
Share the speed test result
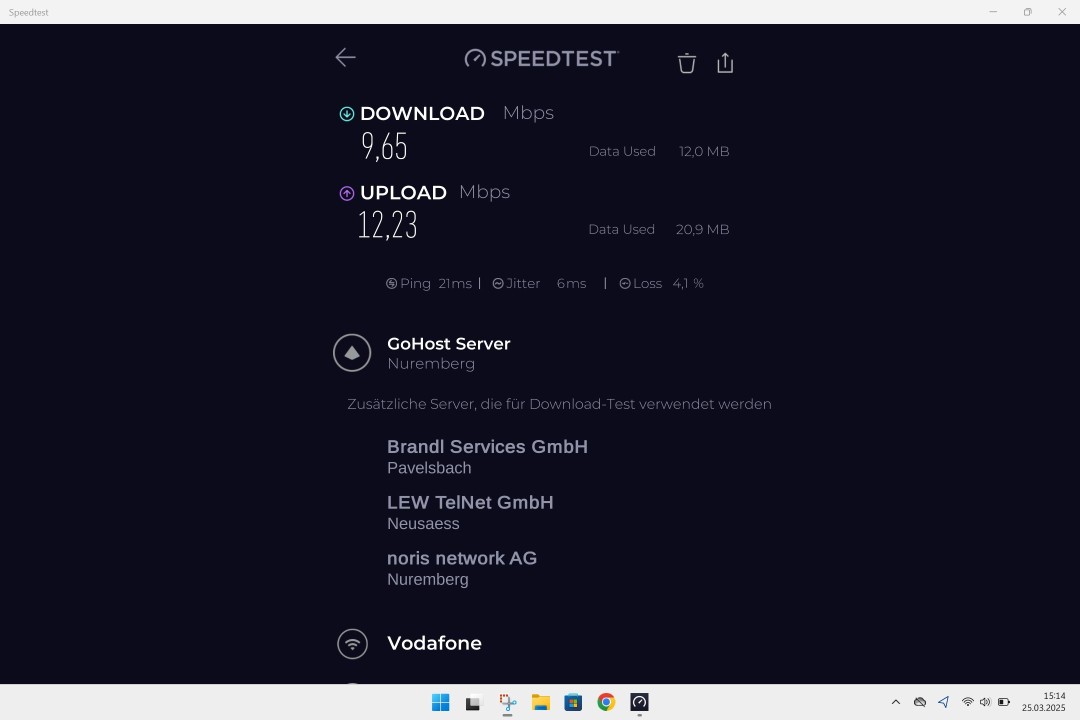(x=725, y=63)
